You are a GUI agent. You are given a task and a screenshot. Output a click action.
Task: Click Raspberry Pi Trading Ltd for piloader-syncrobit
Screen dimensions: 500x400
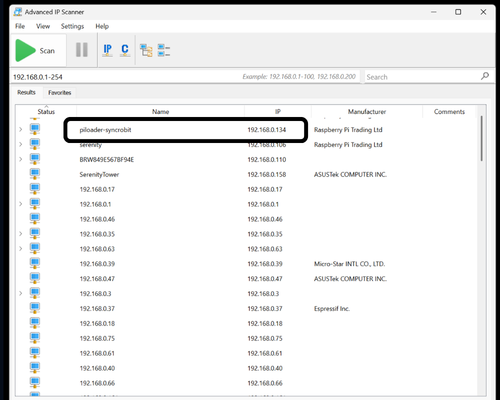pyautogui.click(x=348, y=130)
